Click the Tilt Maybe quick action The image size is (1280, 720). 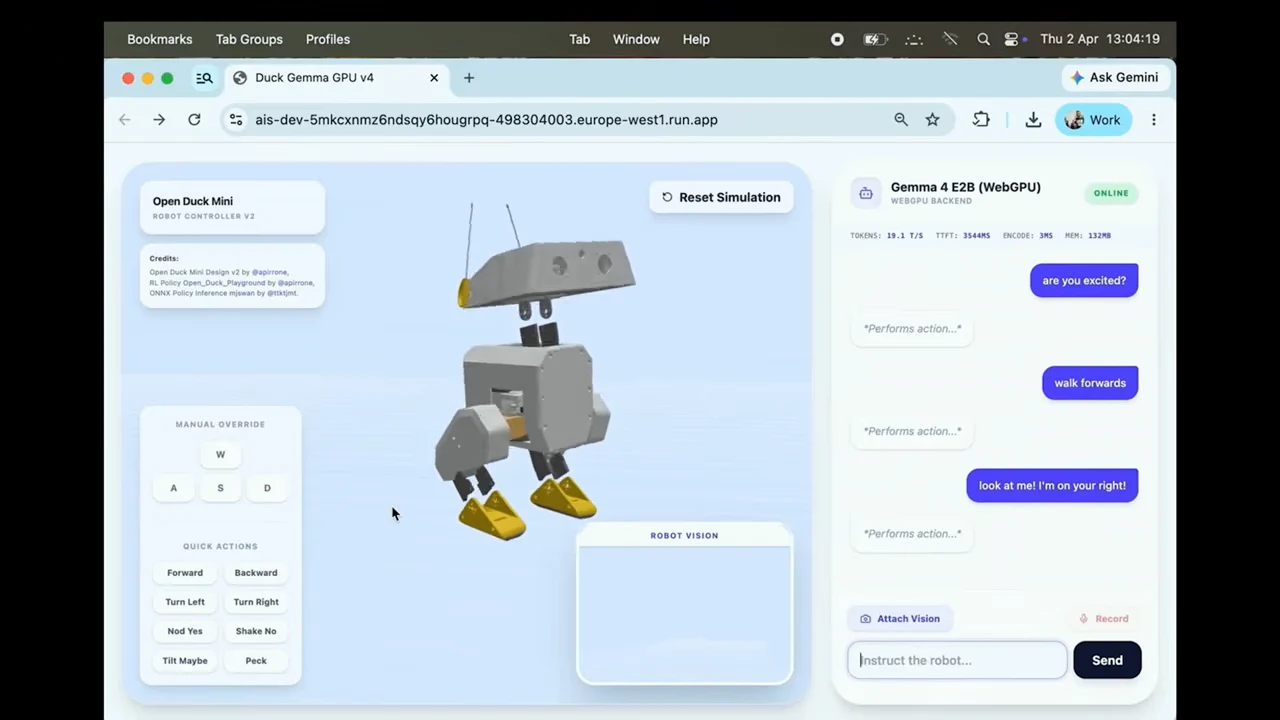coord(185,661)
